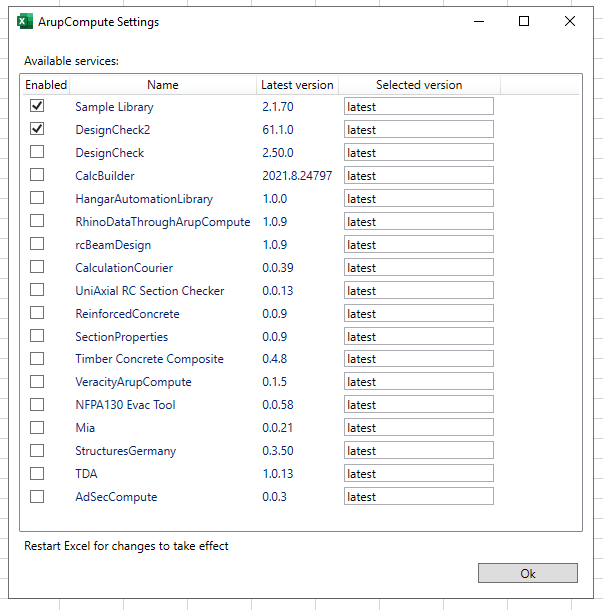Image resolution: width=603 pixels, height=610 pixels.
Task: Edit DesignCheck selected version field
Action: [419, 152]
